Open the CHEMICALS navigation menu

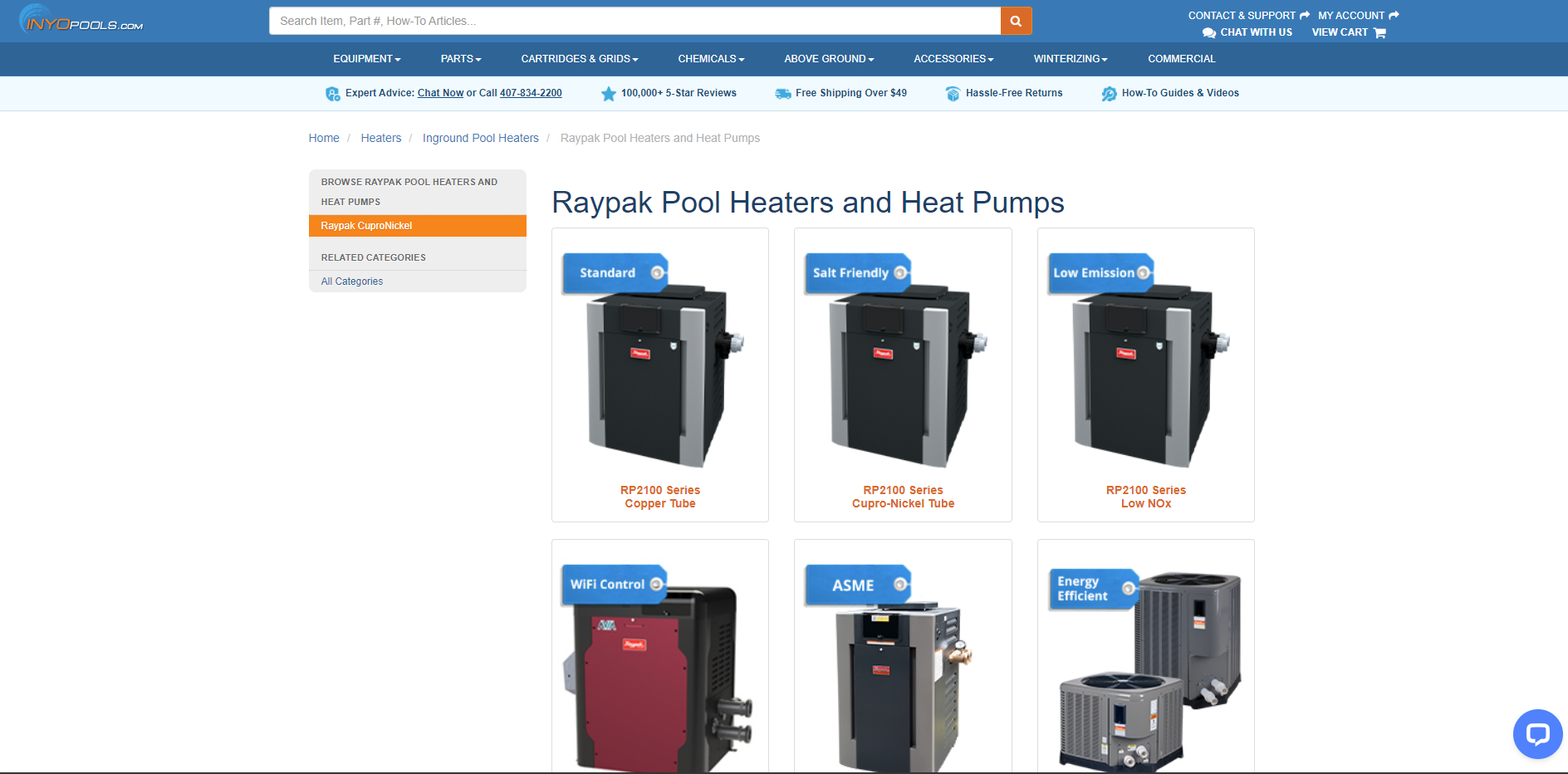click(710, 59)
